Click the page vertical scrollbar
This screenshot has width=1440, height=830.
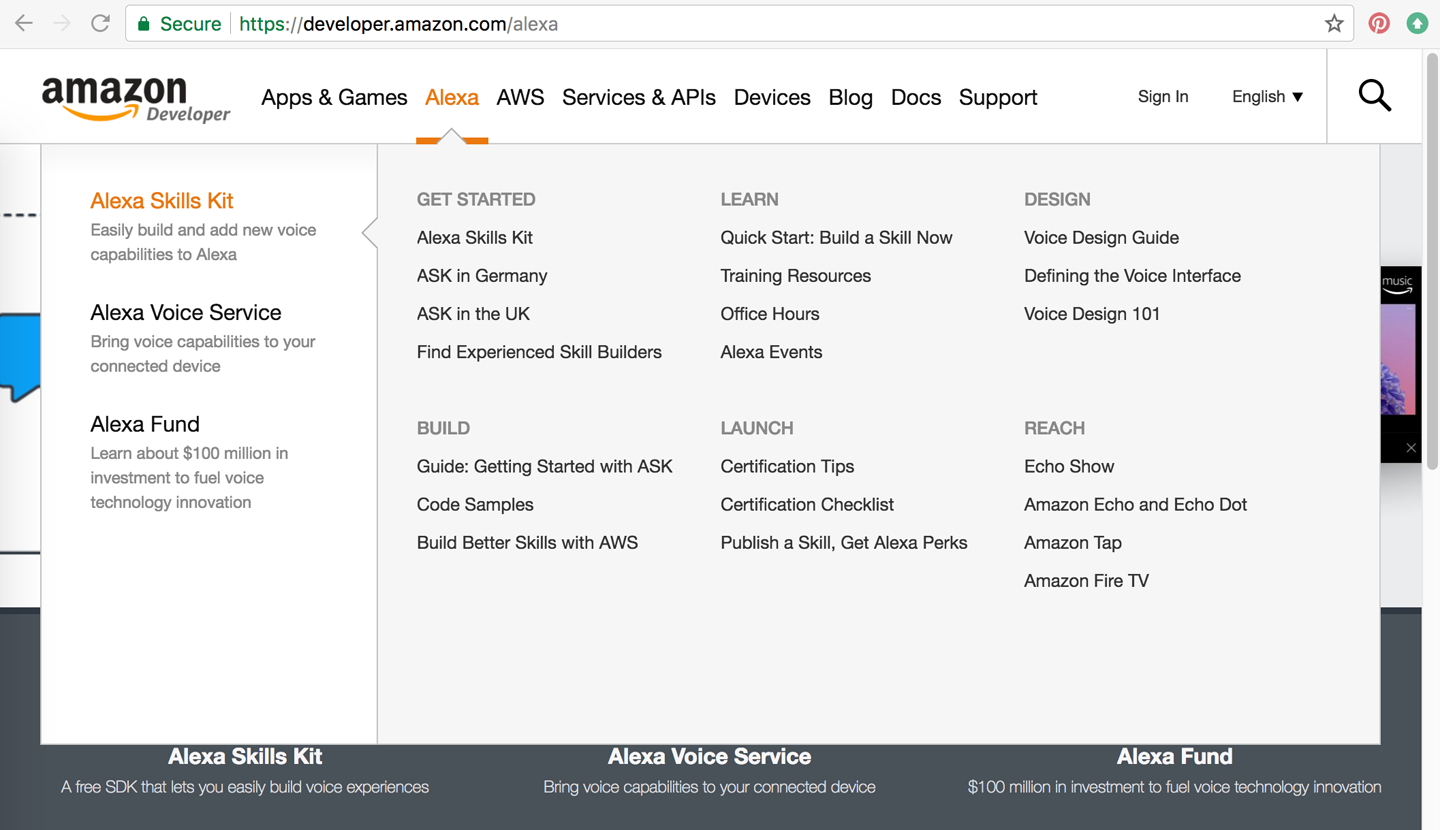click(x=1431, y=250)
